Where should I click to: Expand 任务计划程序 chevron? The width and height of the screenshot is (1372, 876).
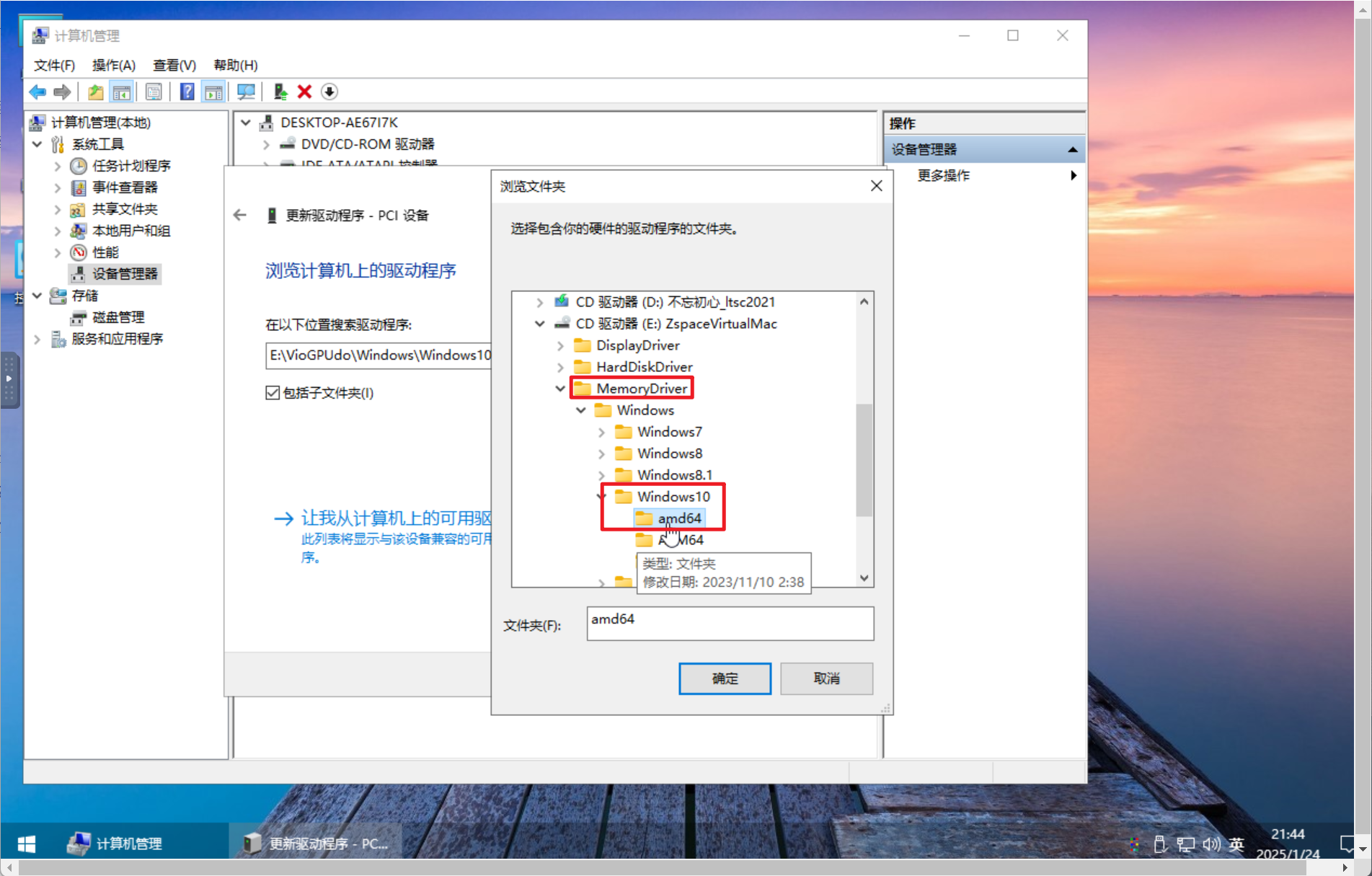[58, 166]
